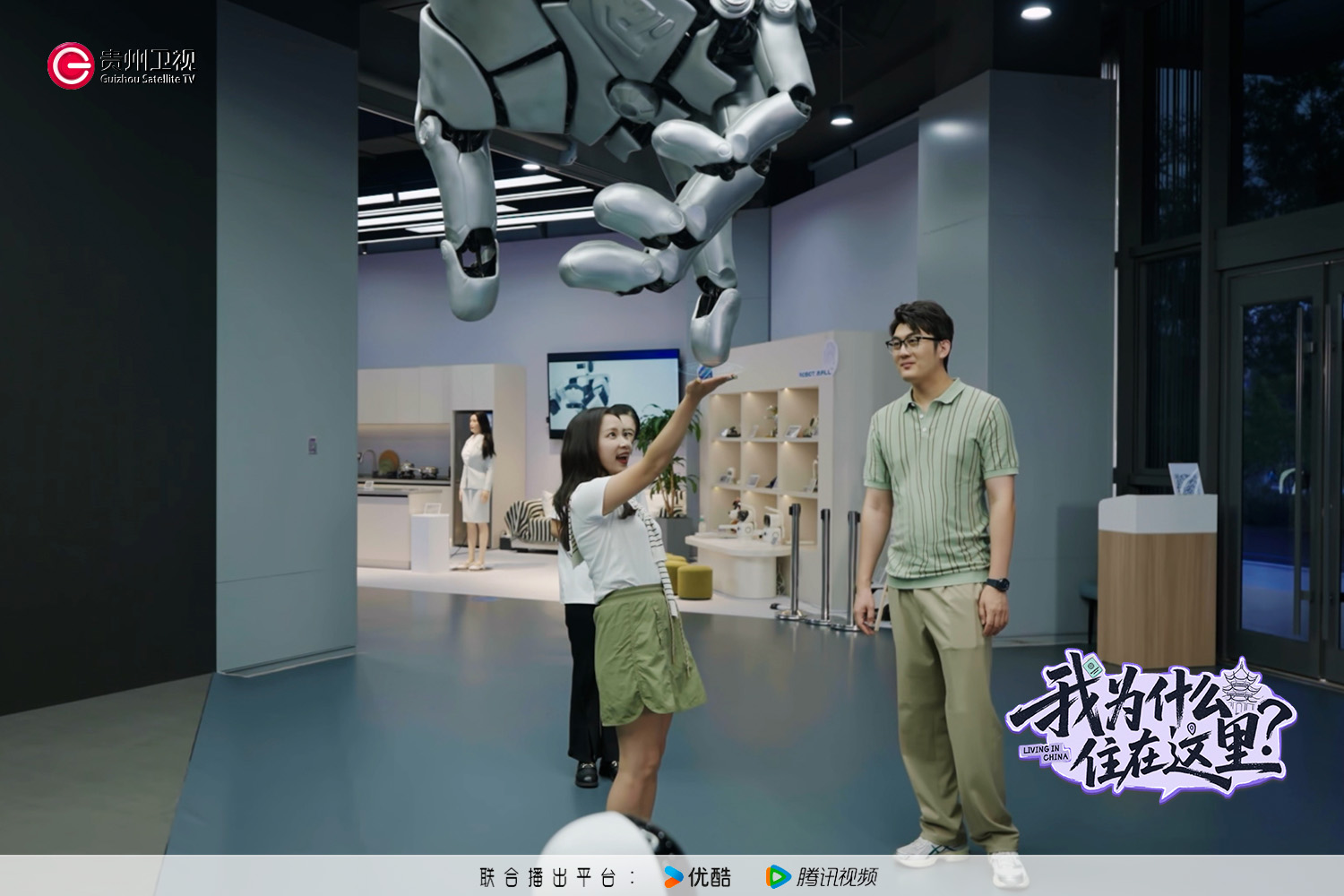Click the ceiling spotlight at top right
The height and width of the screenshot is (896, 1344).
(x=1036, y=12)
